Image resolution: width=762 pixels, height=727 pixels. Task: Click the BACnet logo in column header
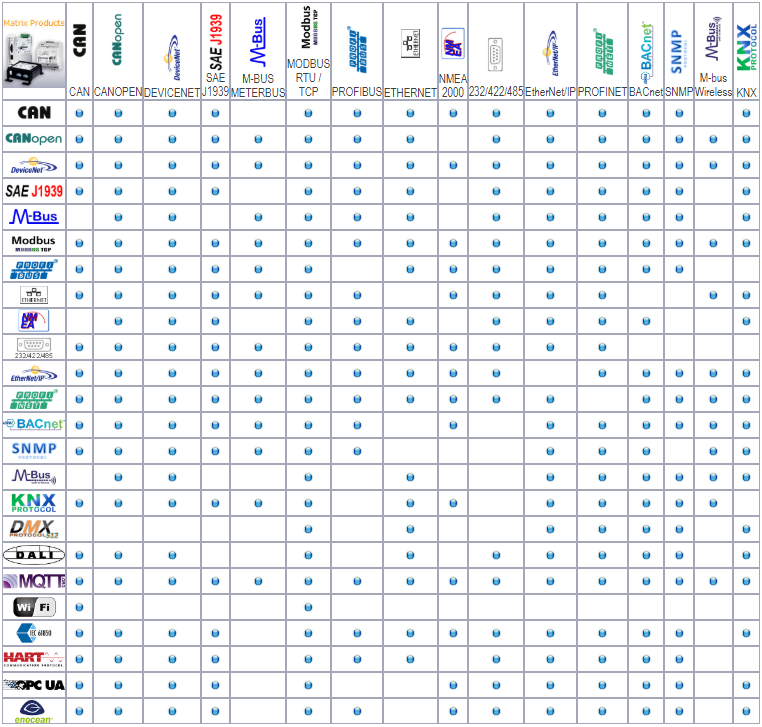pos(646,51)
